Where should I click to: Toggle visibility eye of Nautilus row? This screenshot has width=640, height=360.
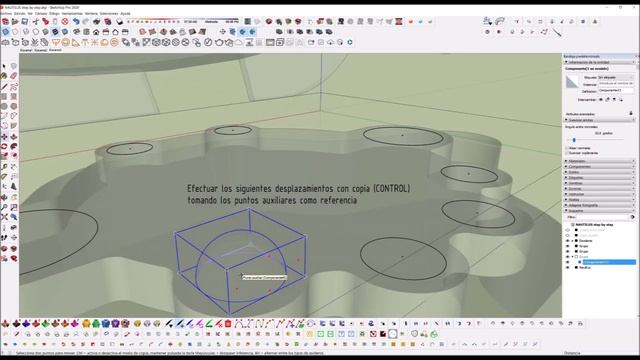pos(567,267)
